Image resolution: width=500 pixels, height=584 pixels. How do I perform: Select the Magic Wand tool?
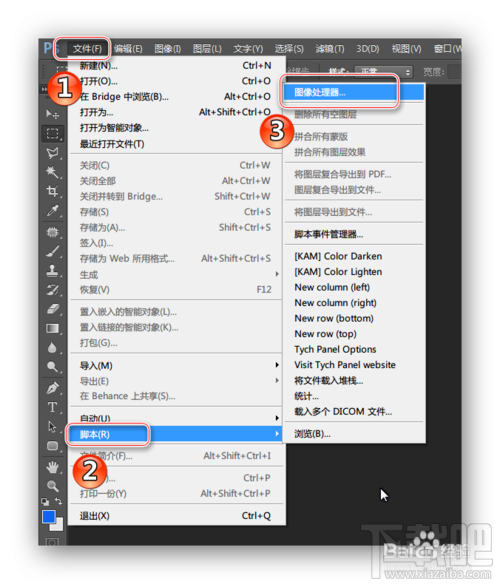52,172
